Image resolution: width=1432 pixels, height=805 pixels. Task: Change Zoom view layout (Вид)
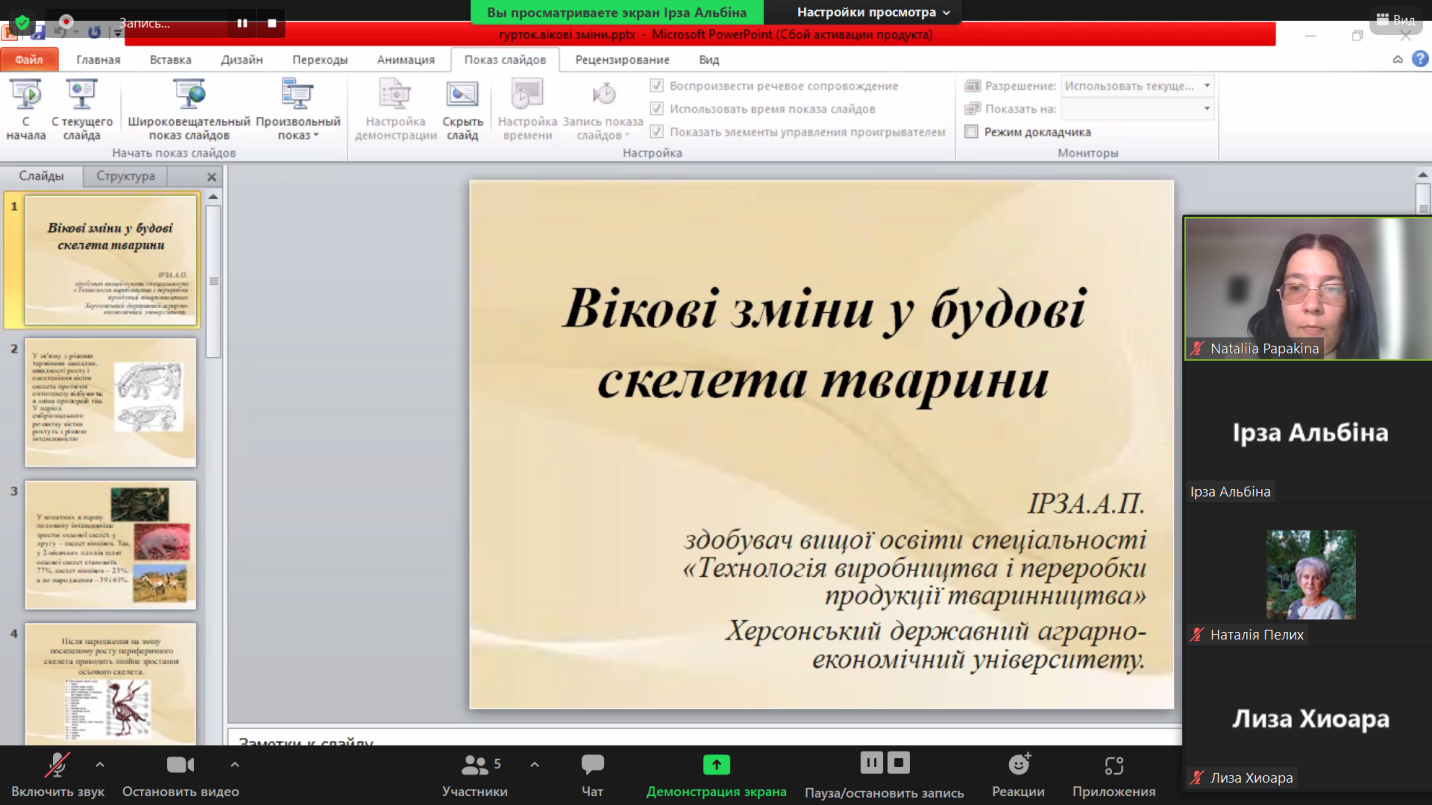(x=1396, y=19)
